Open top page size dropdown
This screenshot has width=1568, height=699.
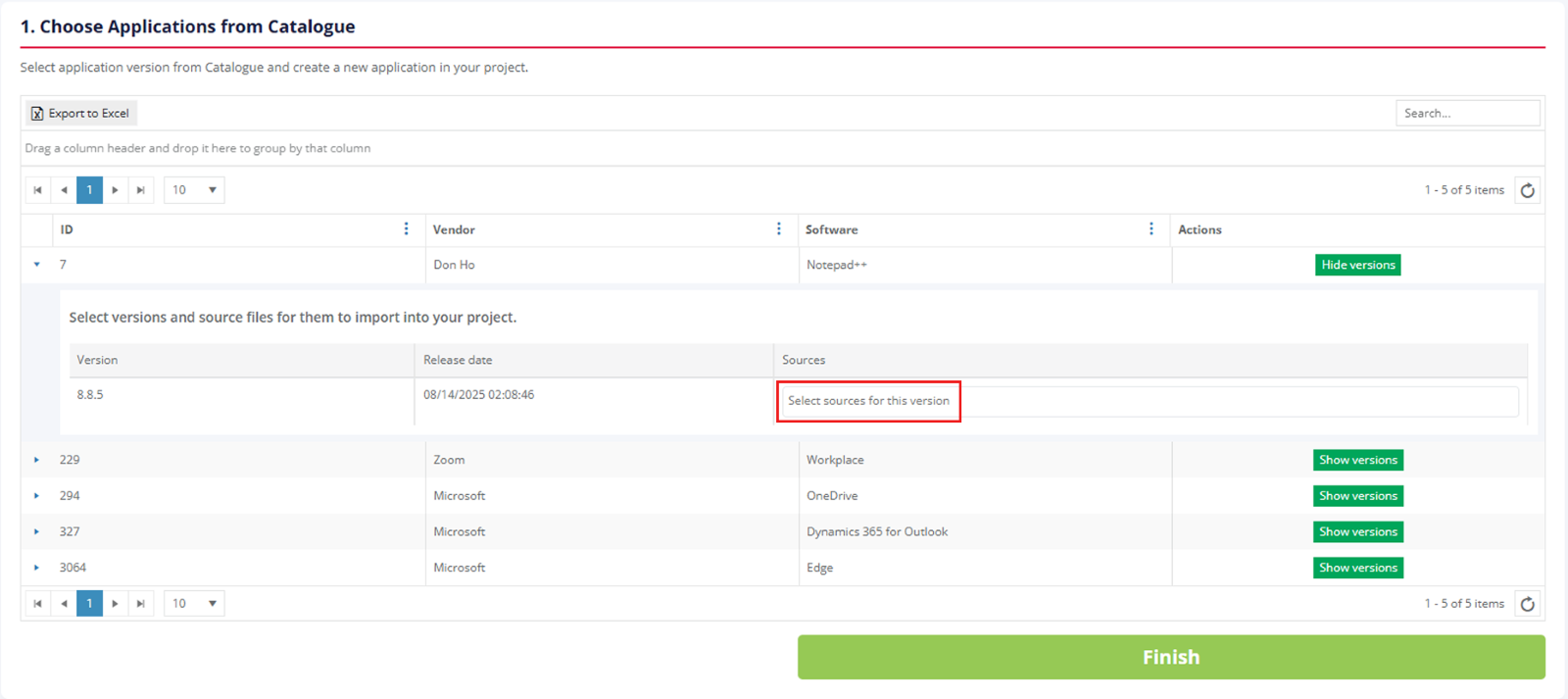pyautogui.click(x=194, y=190)
